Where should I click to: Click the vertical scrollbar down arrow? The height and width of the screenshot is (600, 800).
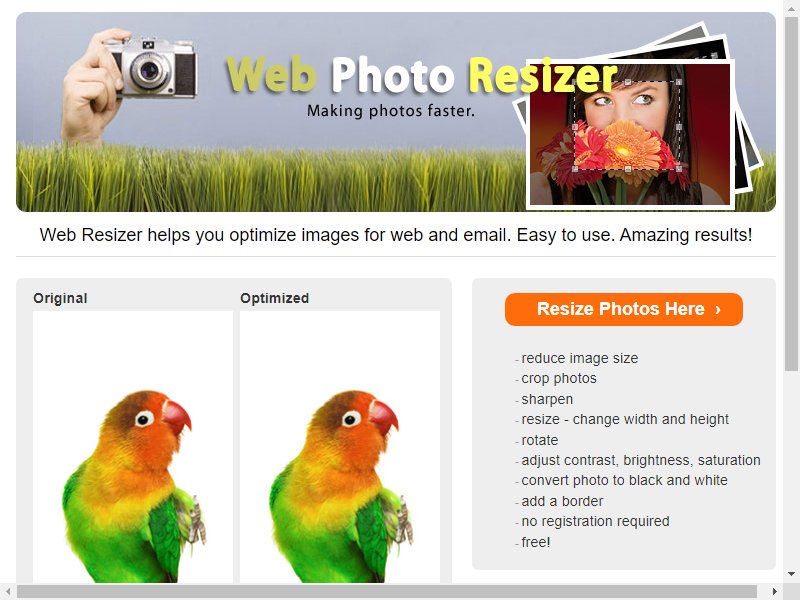coord(791,574)
